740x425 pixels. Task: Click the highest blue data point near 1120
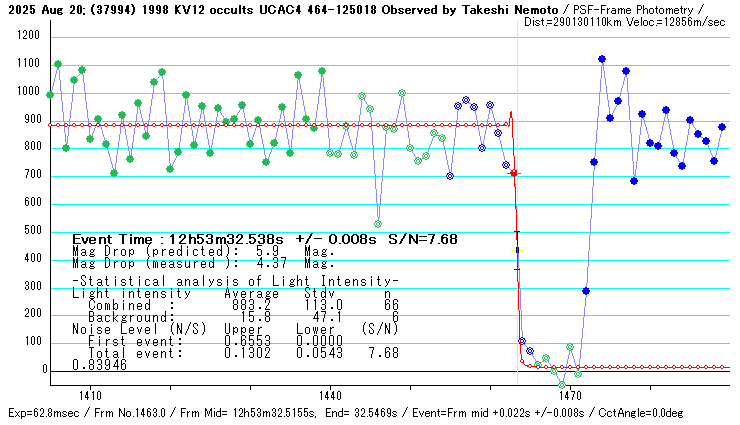pyautogui.click(x=602, y=59)
